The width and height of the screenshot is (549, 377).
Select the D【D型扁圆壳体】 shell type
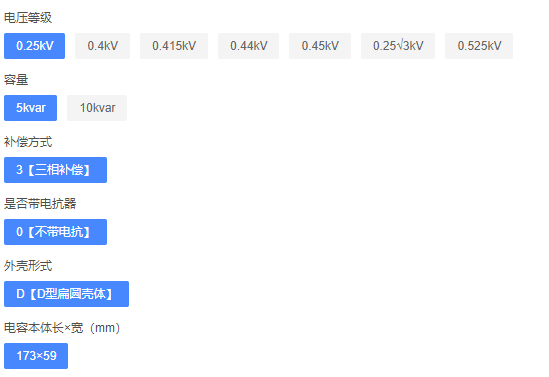[67, 294]
